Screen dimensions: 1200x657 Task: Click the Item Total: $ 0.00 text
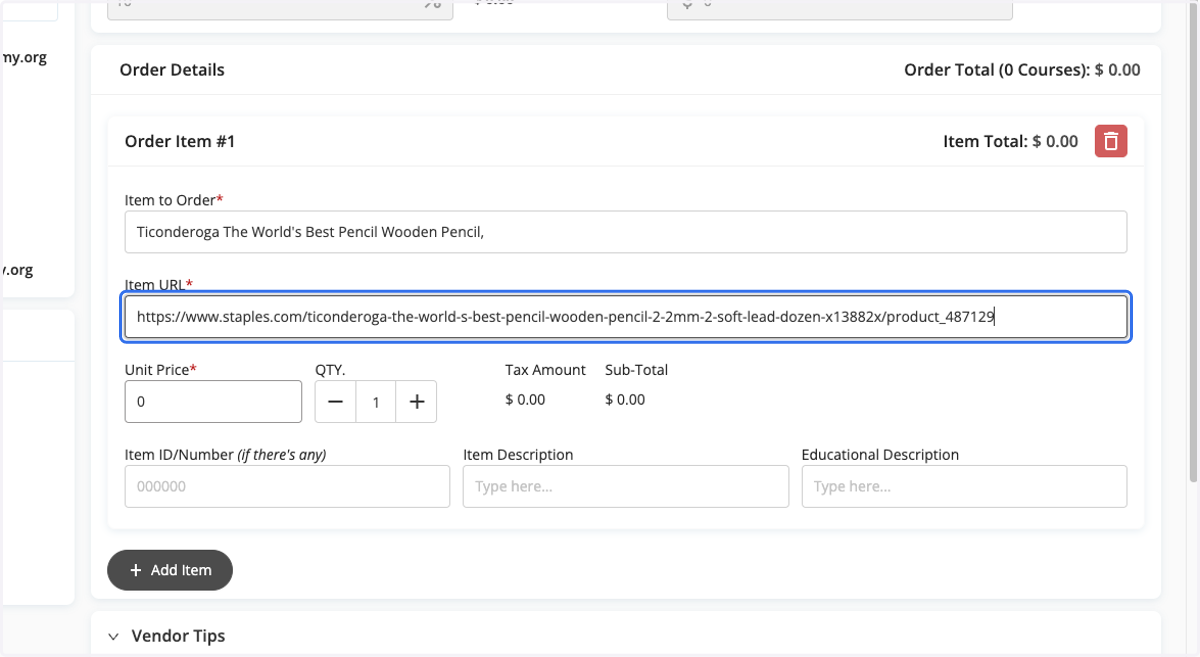pos(1011,142)
